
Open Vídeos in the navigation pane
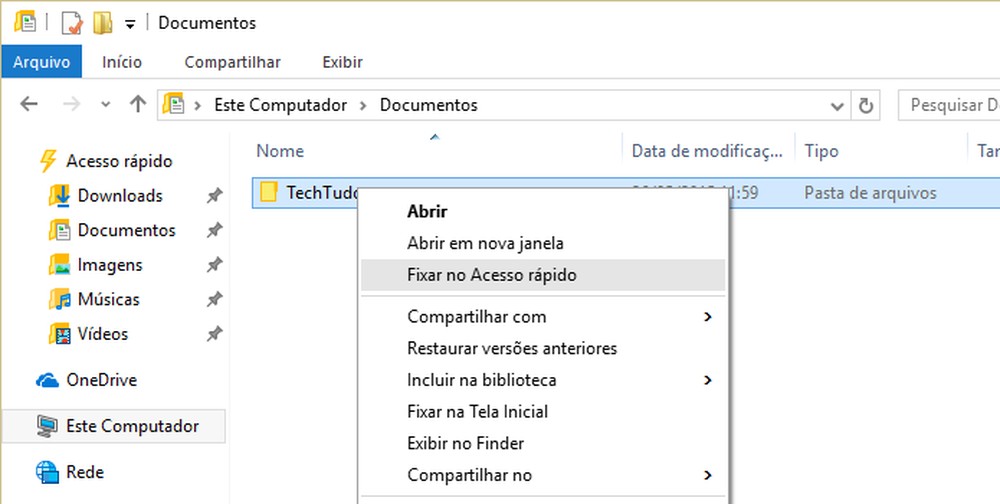103,334
